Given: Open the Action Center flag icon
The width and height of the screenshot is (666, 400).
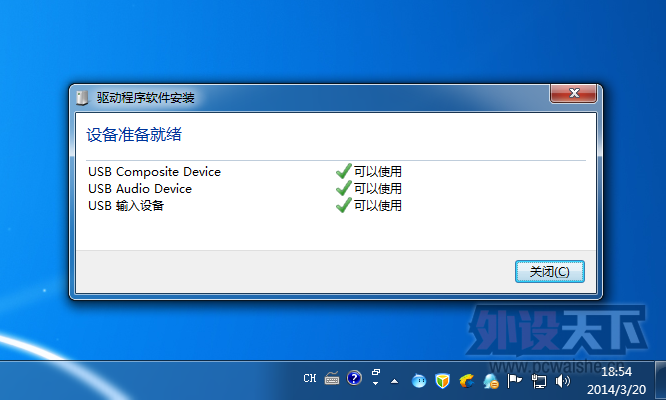Looking at the screenshot, I should [x=515, y=380].
